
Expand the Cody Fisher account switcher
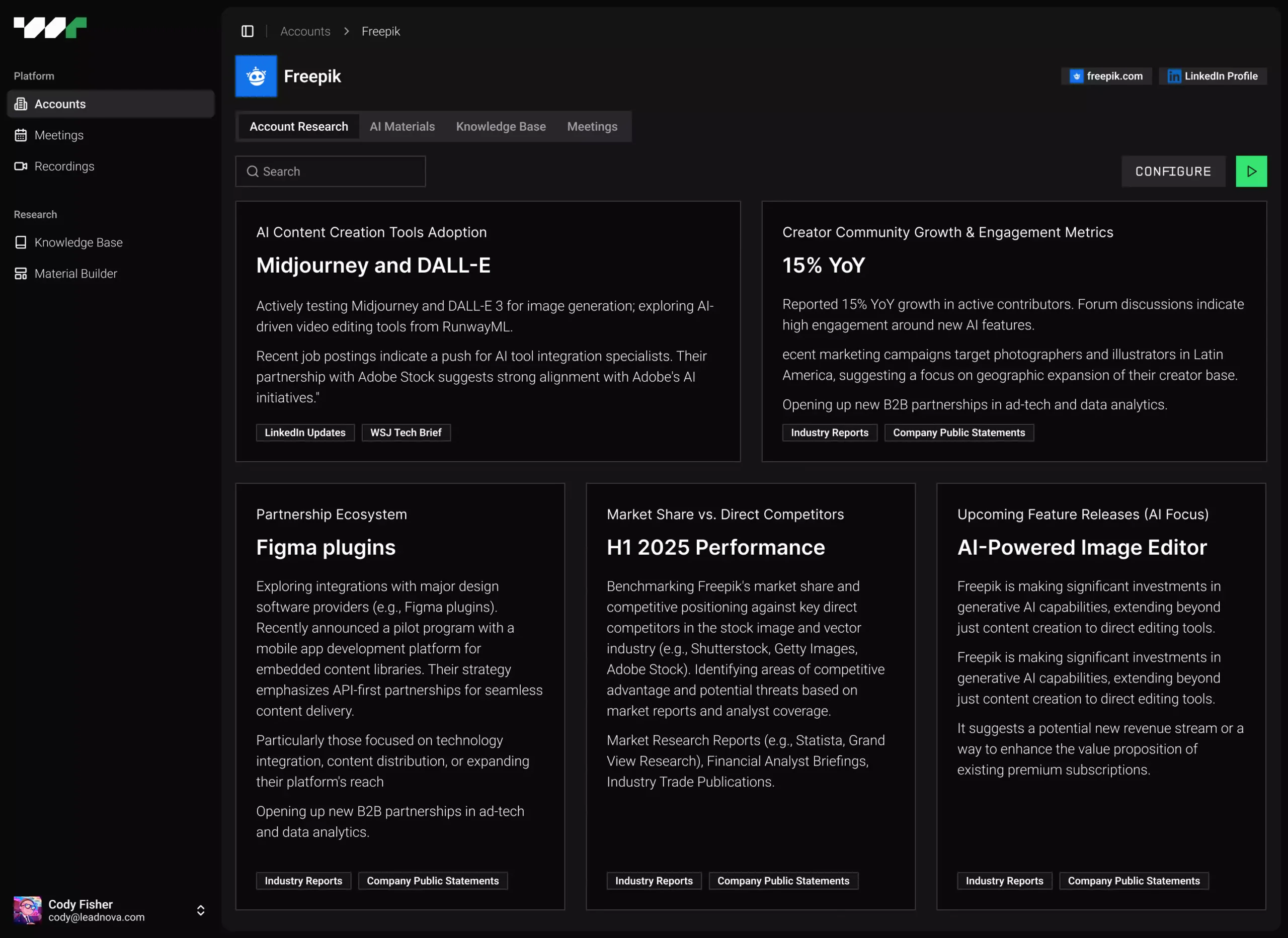(201, 910)
